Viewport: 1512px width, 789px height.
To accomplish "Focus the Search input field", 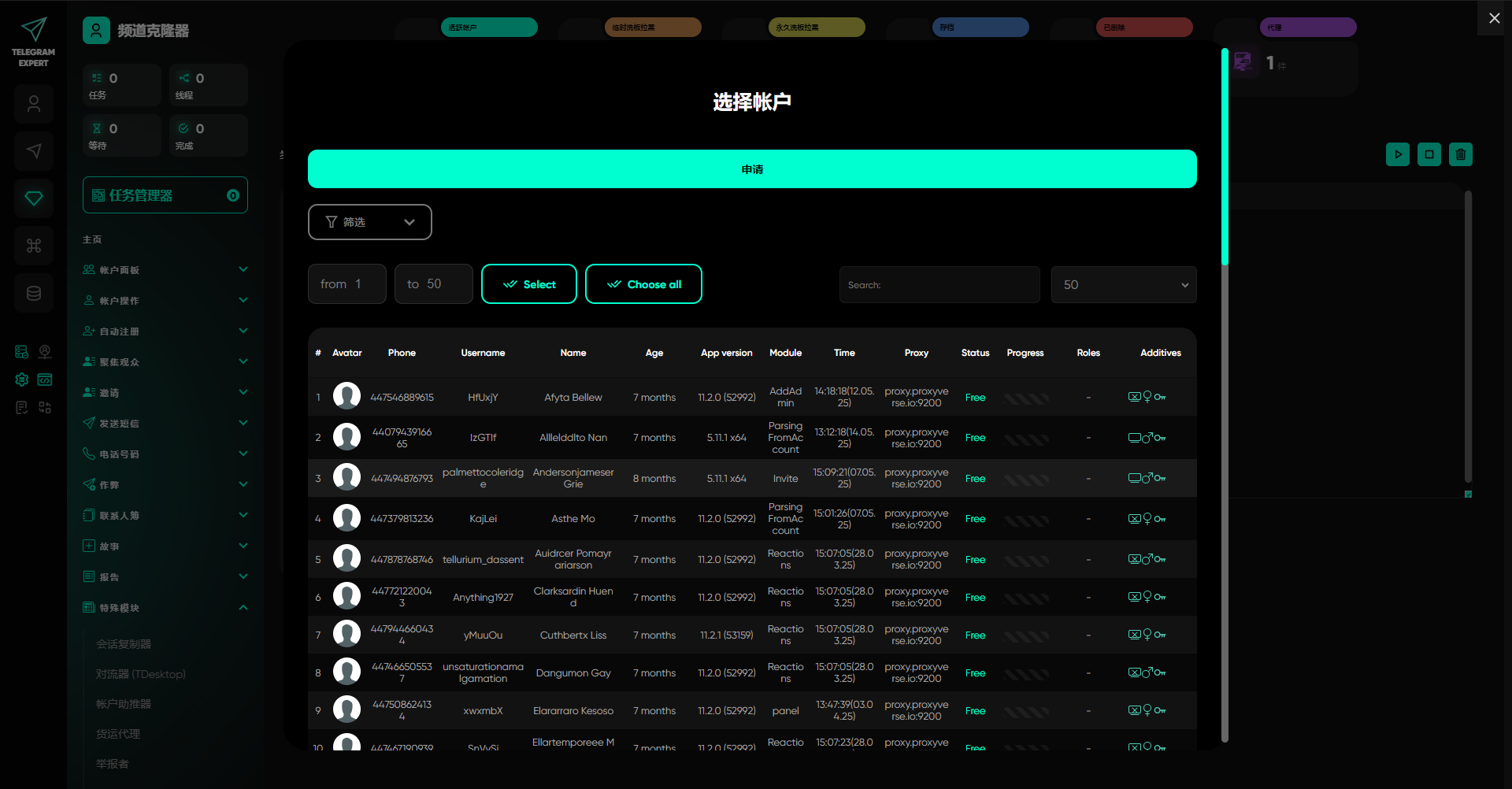I will tap(939, 285).
